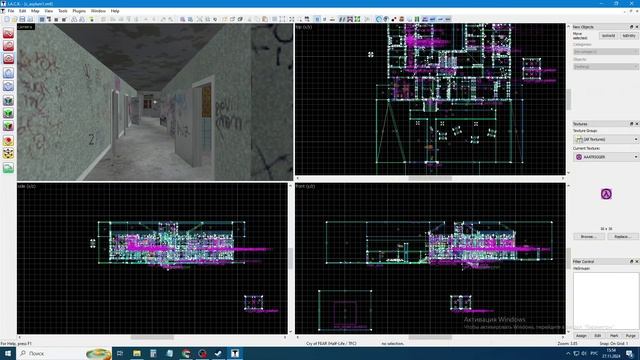The image size is (640, 360).
Task: Open the View menu
Action: point(49,11)
